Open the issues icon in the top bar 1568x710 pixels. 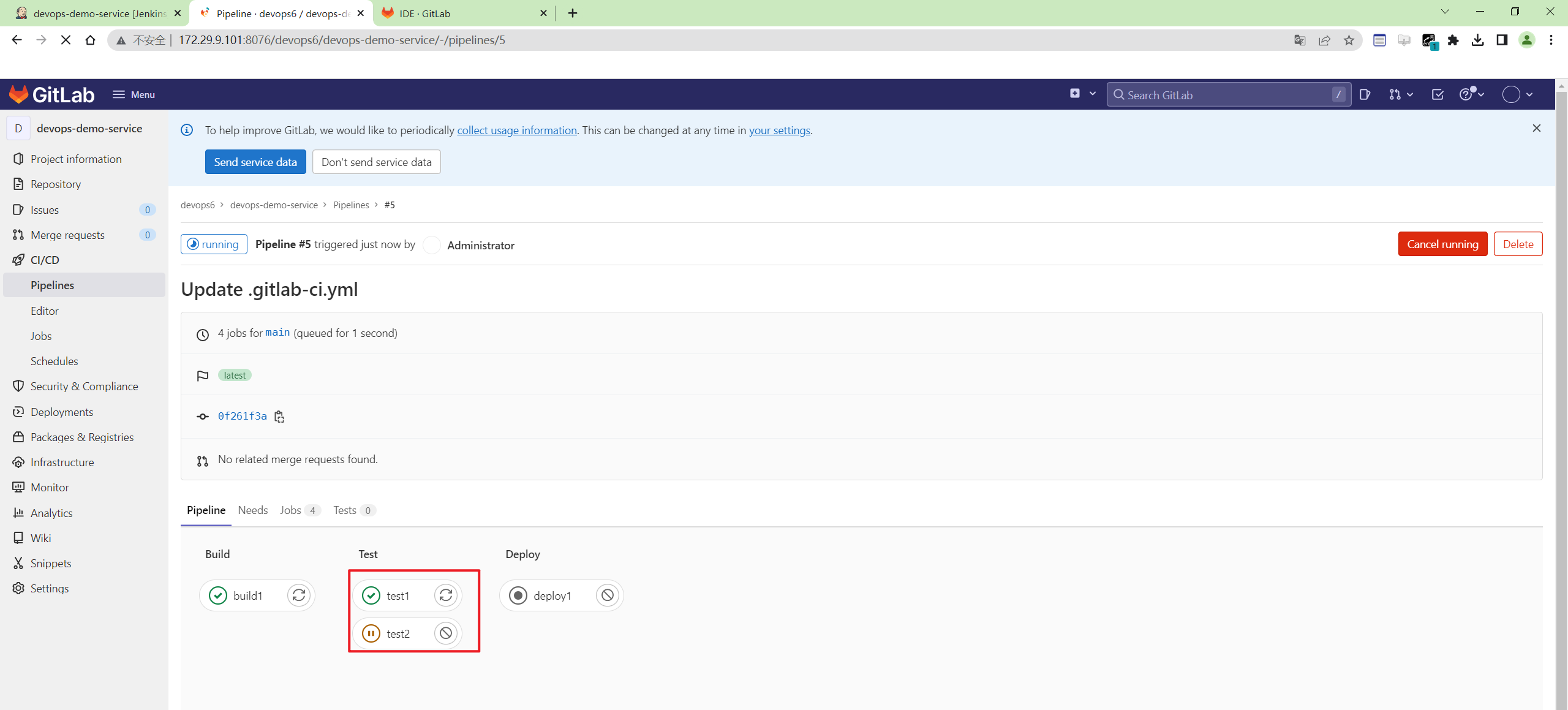coord(1365,95)
